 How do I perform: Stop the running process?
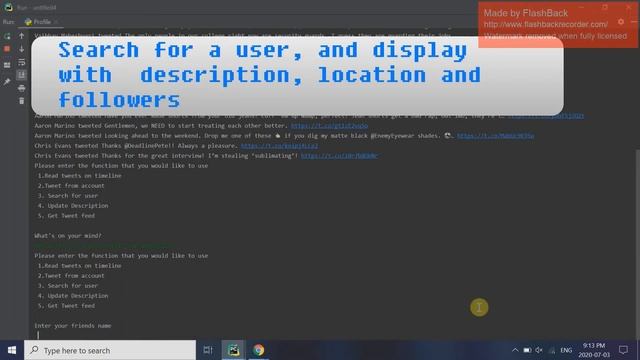click(x=7, y=49)
